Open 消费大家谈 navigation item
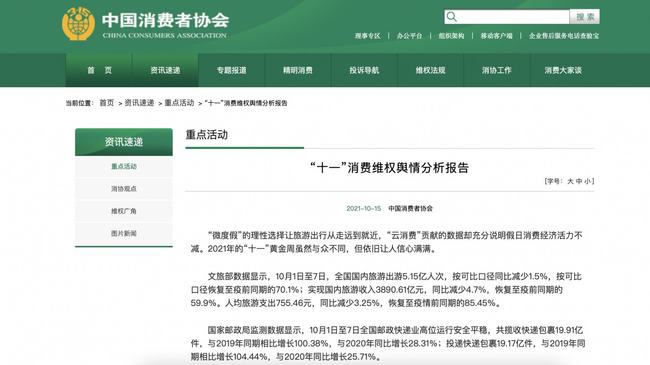650x365 pixels. coord(563,70)
